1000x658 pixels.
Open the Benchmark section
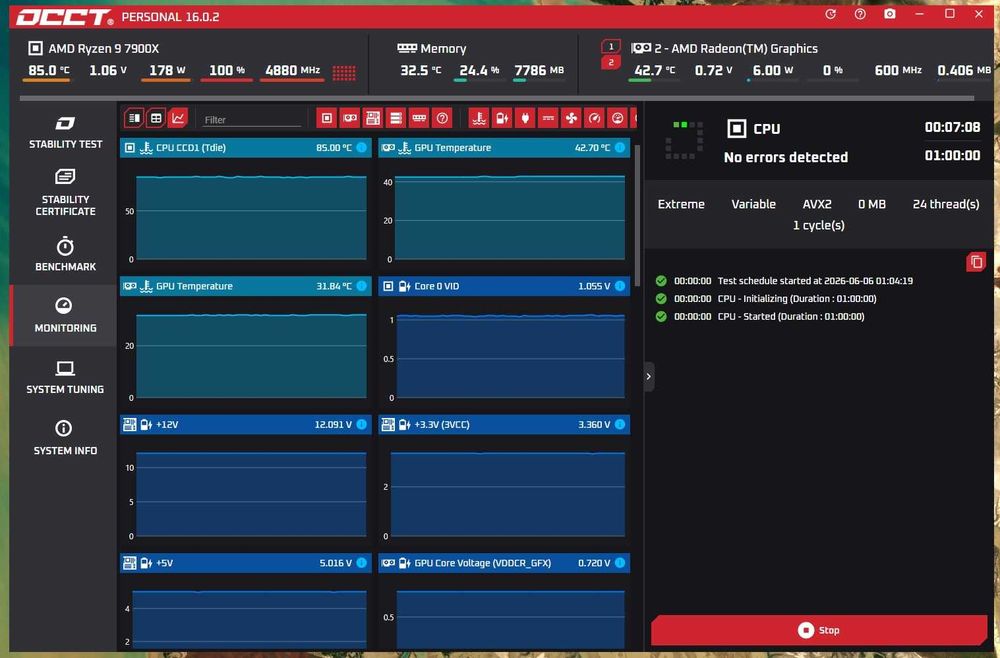point(65,254)
